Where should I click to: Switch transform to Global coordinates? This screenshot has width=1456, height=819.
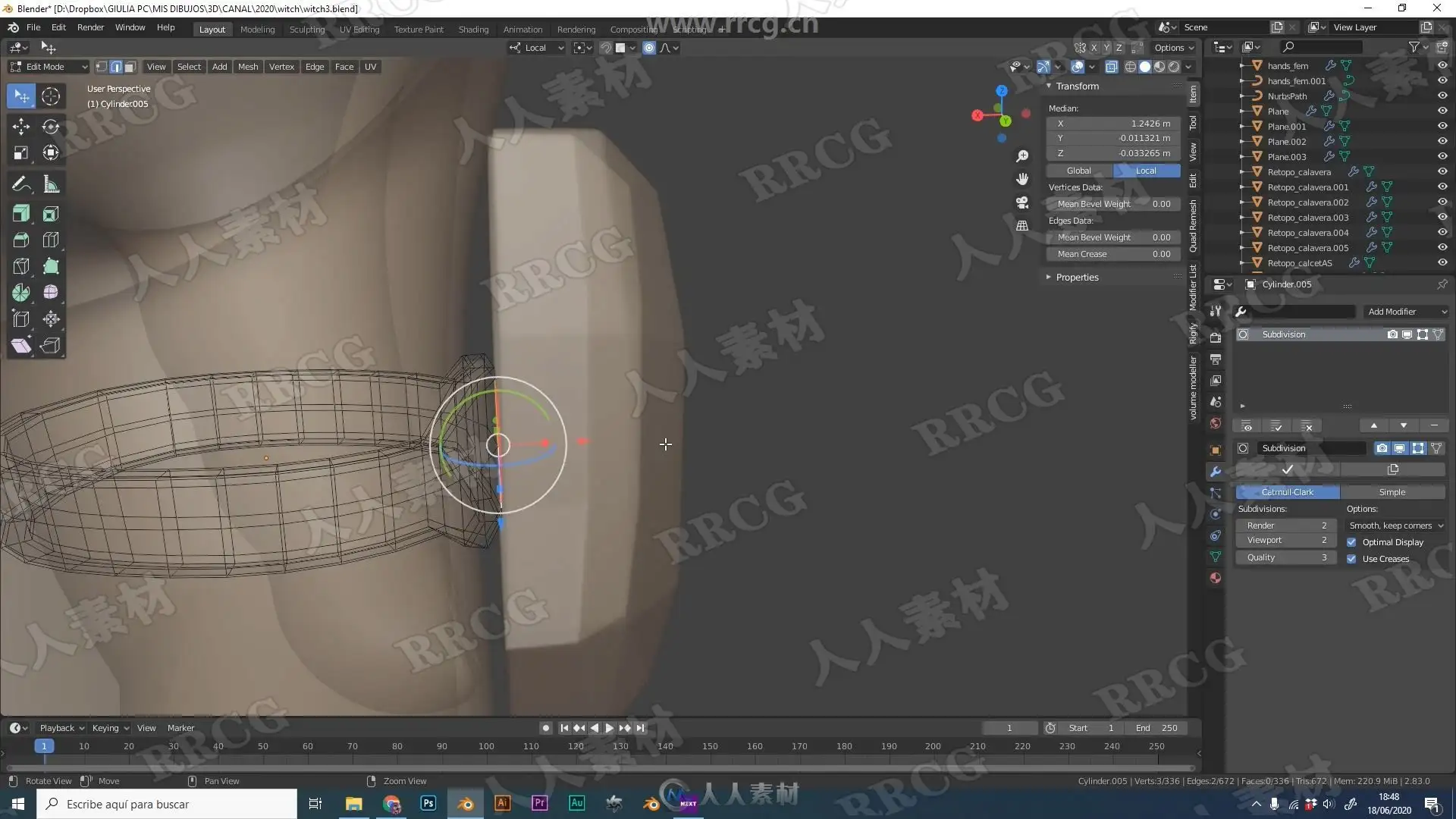[x=1078, y=171]
